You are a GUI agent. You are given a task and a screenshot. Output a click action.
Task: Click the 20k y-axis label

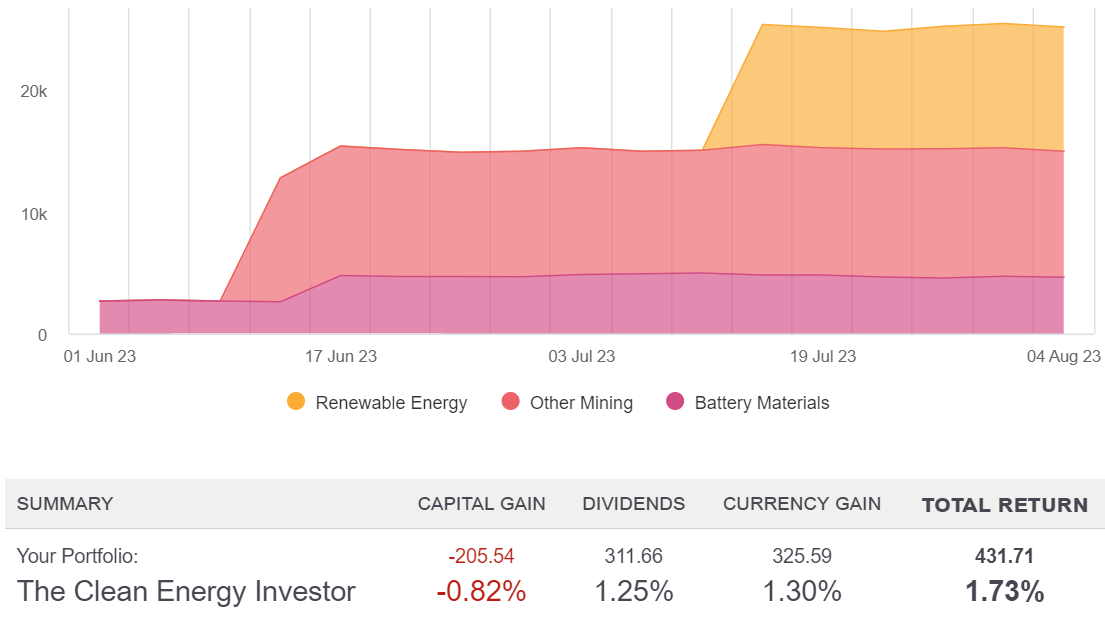34,91
